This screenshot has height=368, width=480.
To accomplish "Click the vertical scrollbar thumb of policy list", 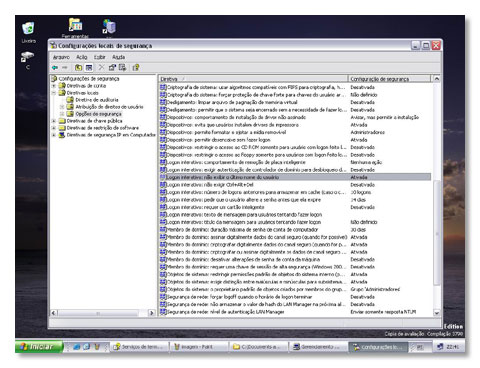I will tap(436, 233).
